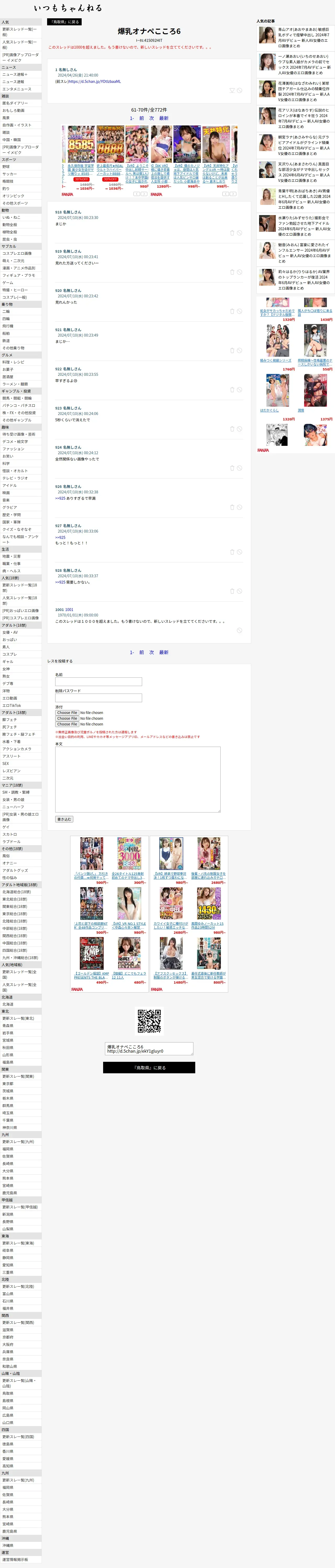The height and width of the screenshot is (1568, 335).
Task: Click the third Choose File button
Action: tap(67, 724)
